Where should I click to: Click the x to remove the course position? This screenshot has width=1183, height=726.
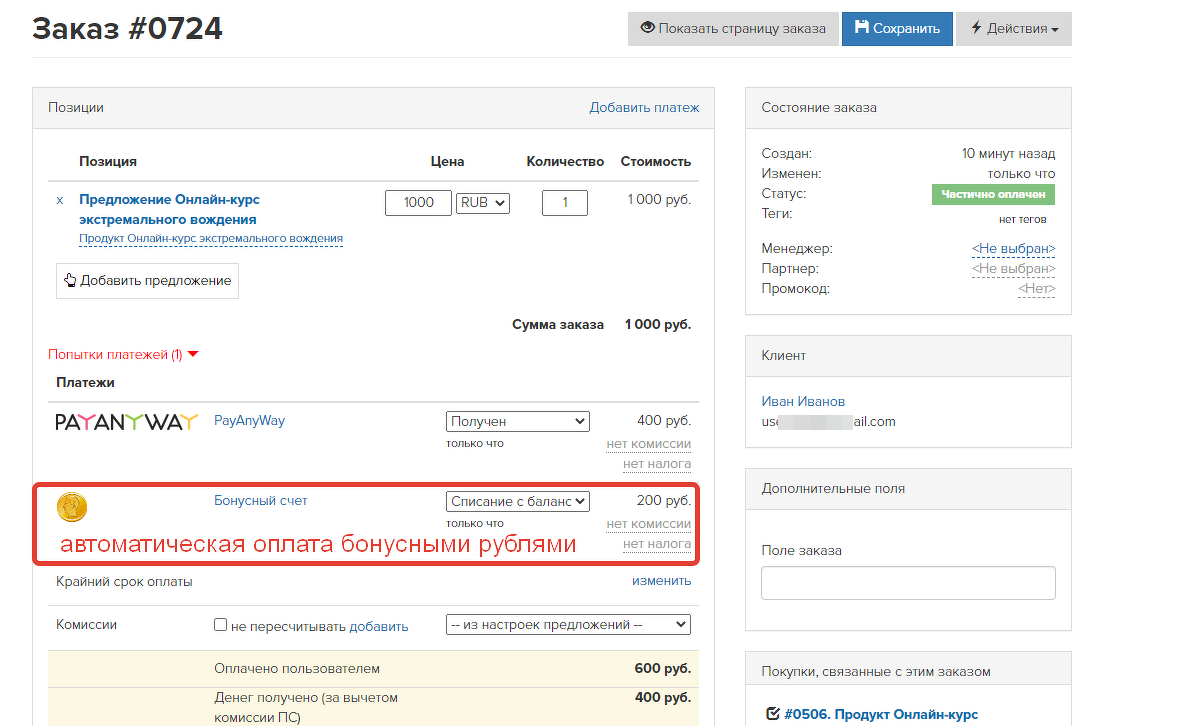(62, 199)
